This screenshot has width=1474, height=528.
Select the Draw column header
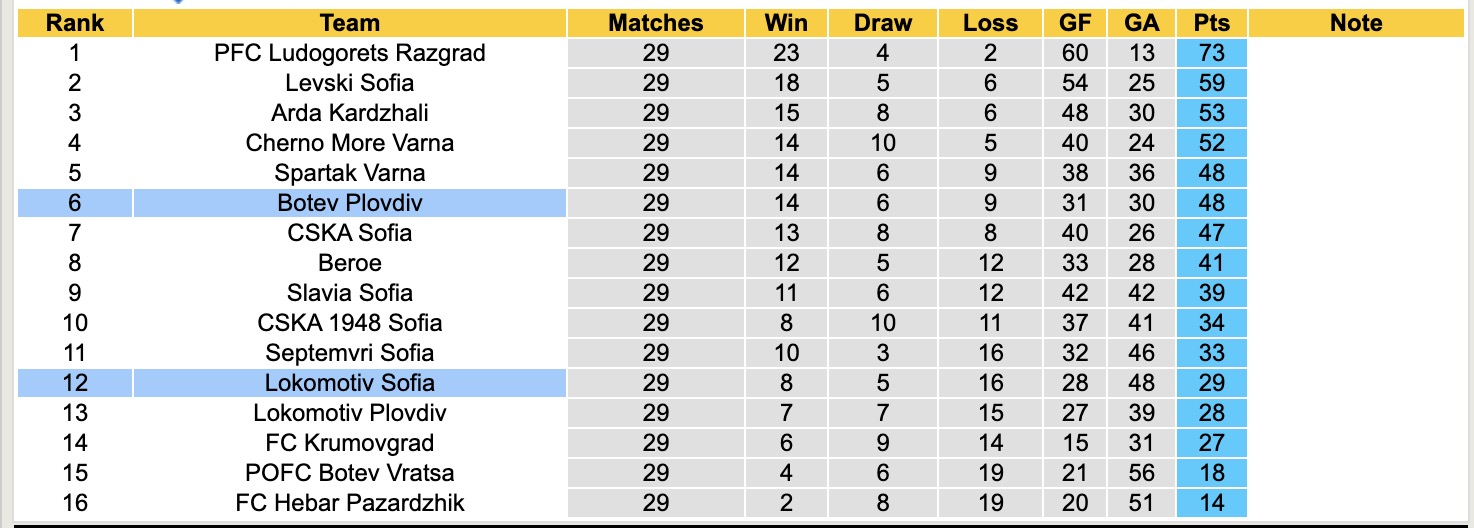coord(883,23)
